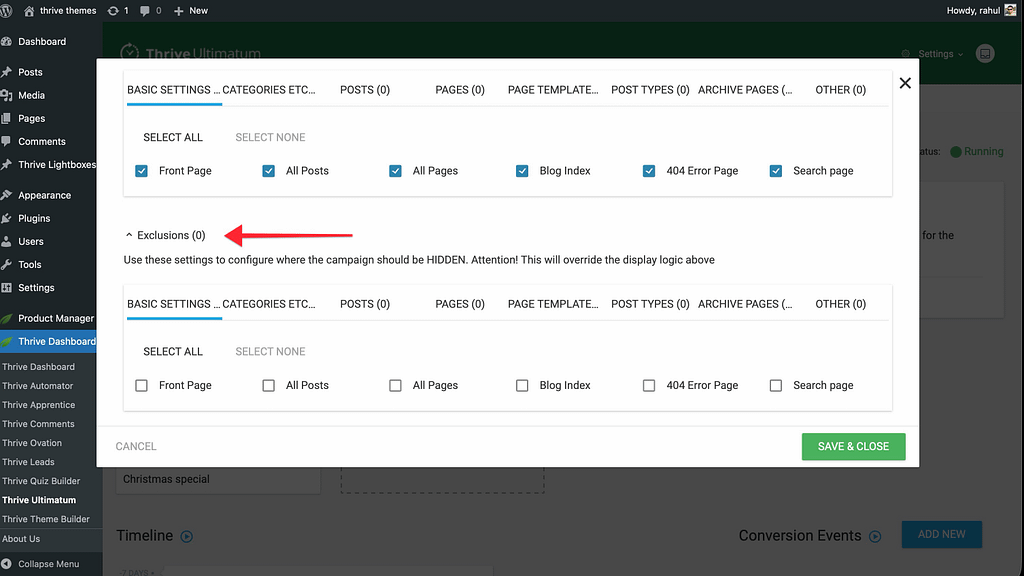The image size is (1024, 576).
Task: Click the Save & Close button
Action: point(853,446)
